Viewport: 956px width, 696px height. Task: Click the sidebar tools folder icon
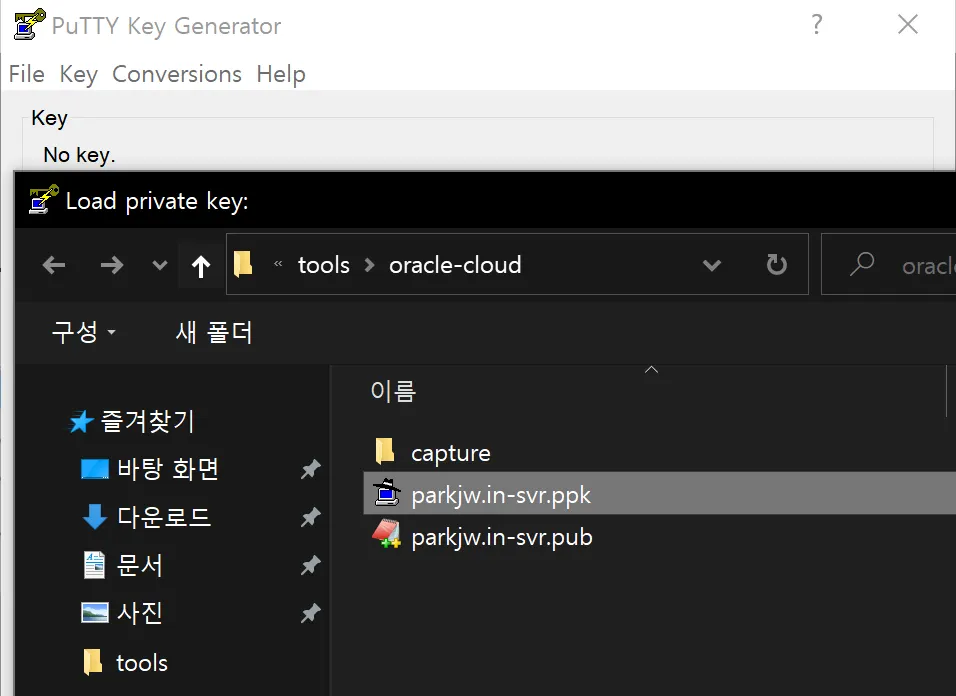point(93,662)
